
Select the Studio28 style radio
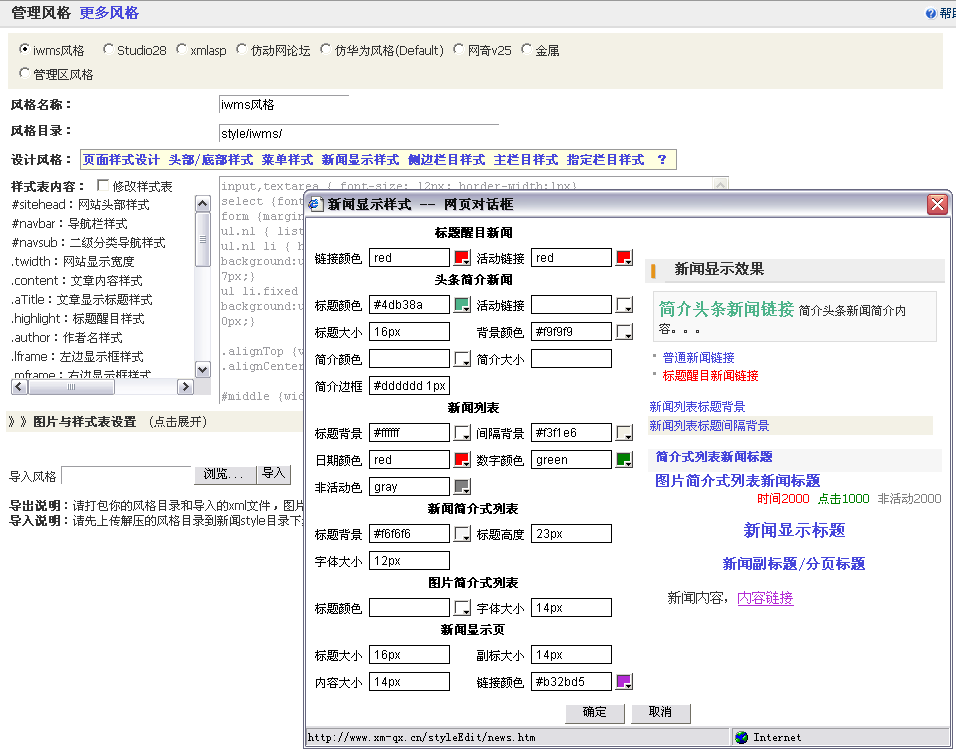pos(108,49)
